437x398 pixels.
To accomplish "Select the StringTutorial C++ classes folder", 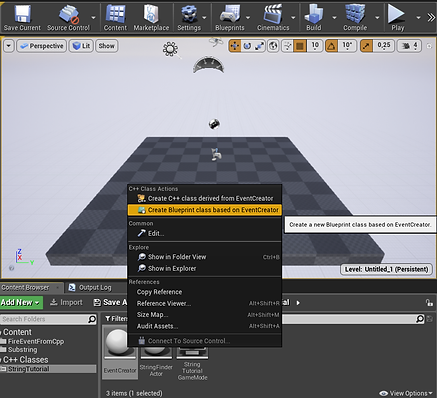I will coord(48,369).
